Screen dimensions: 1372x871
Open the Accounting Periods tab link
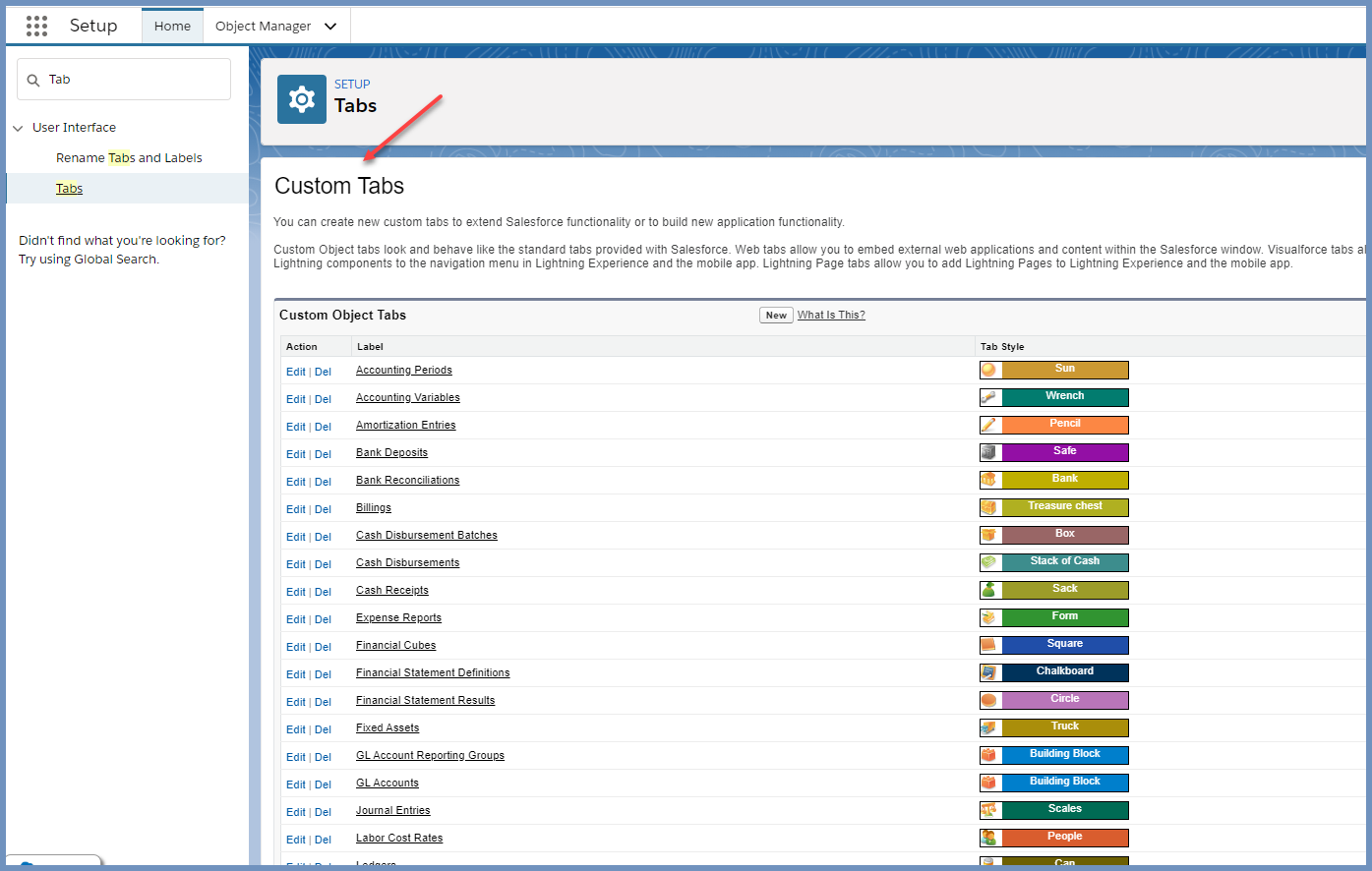[404, 370]
